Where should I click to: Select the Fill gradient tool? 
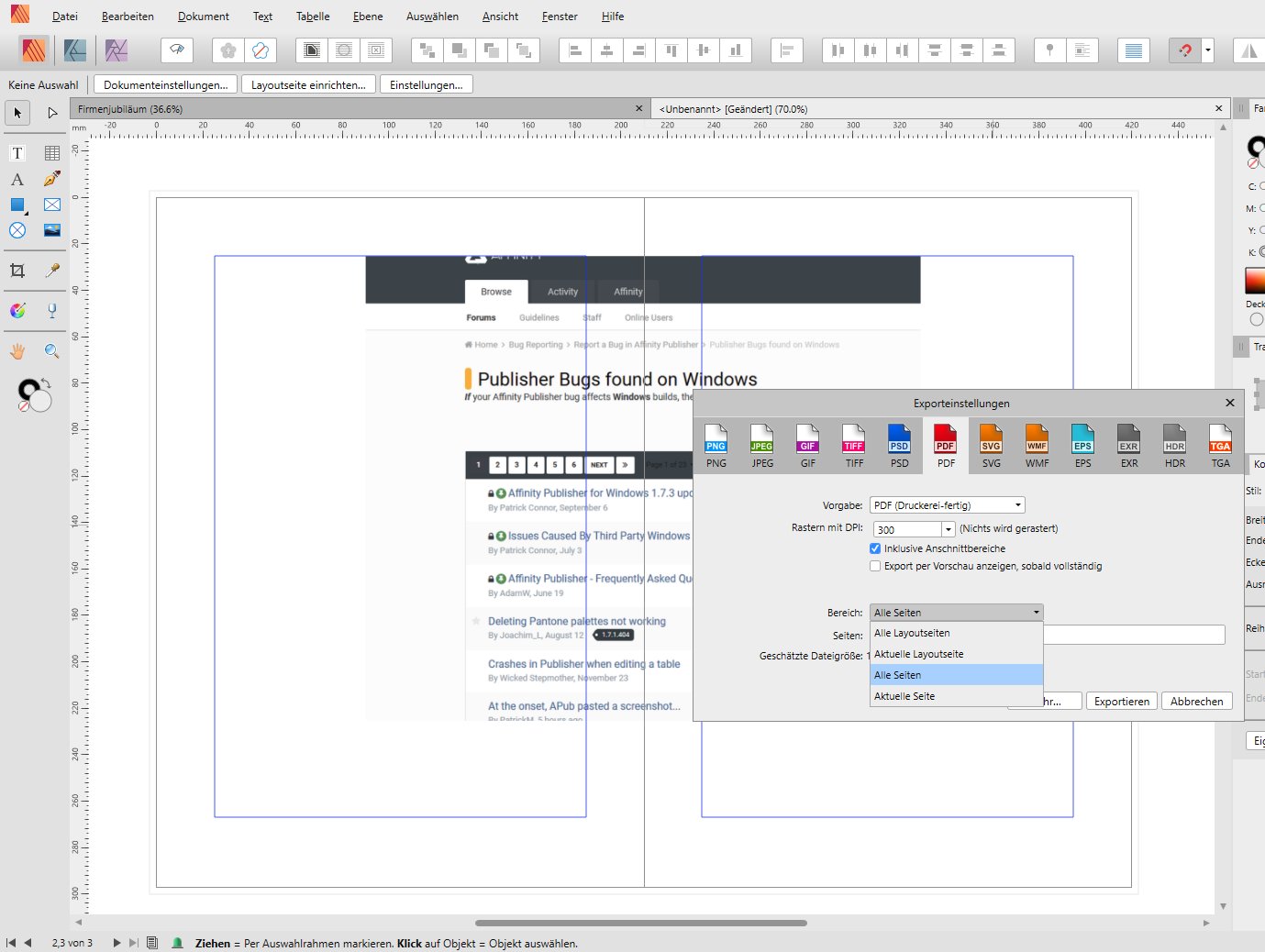pos(17,311)
